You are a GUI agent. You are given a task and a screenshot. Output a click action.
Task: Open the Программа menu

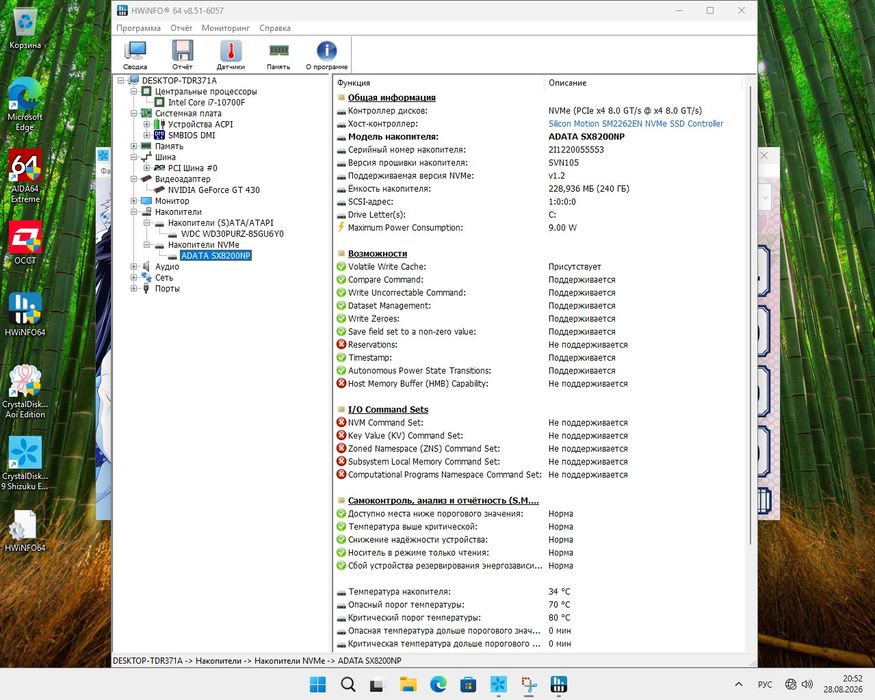point(138,28)
